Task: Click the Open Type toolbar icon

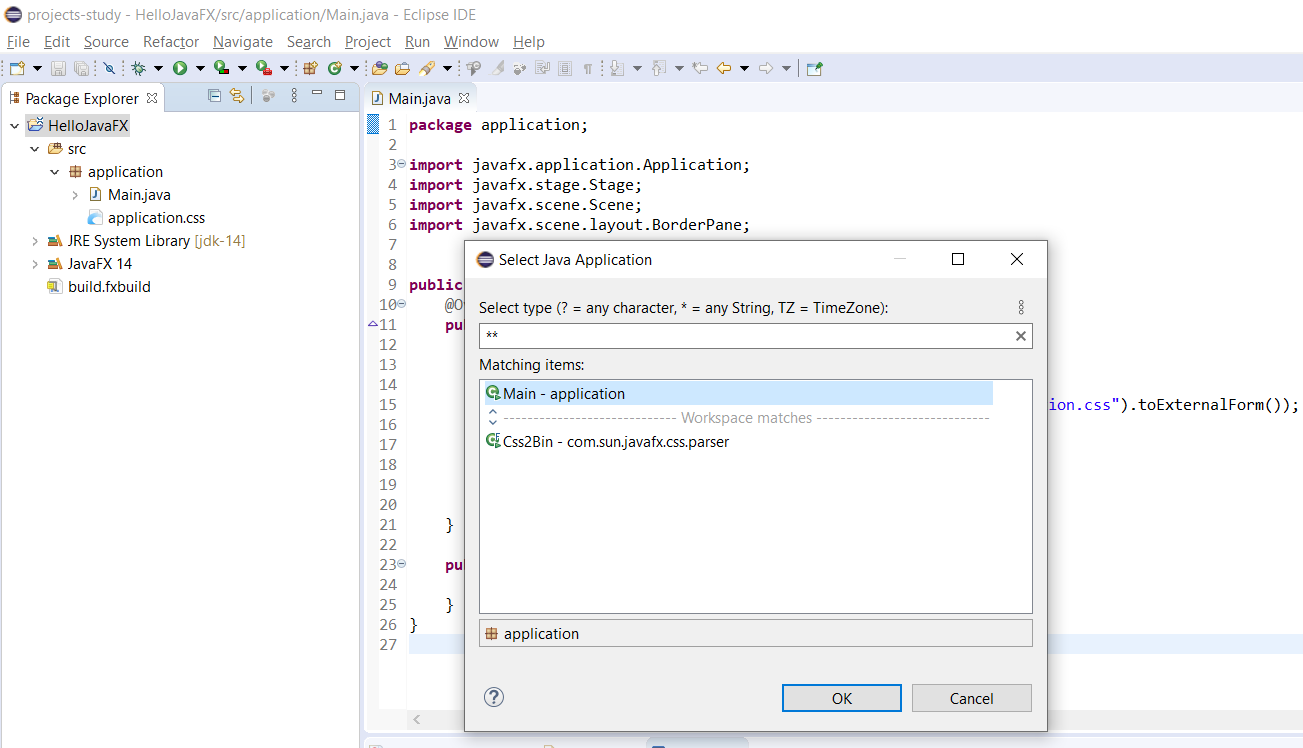Action: pos(380,68)
